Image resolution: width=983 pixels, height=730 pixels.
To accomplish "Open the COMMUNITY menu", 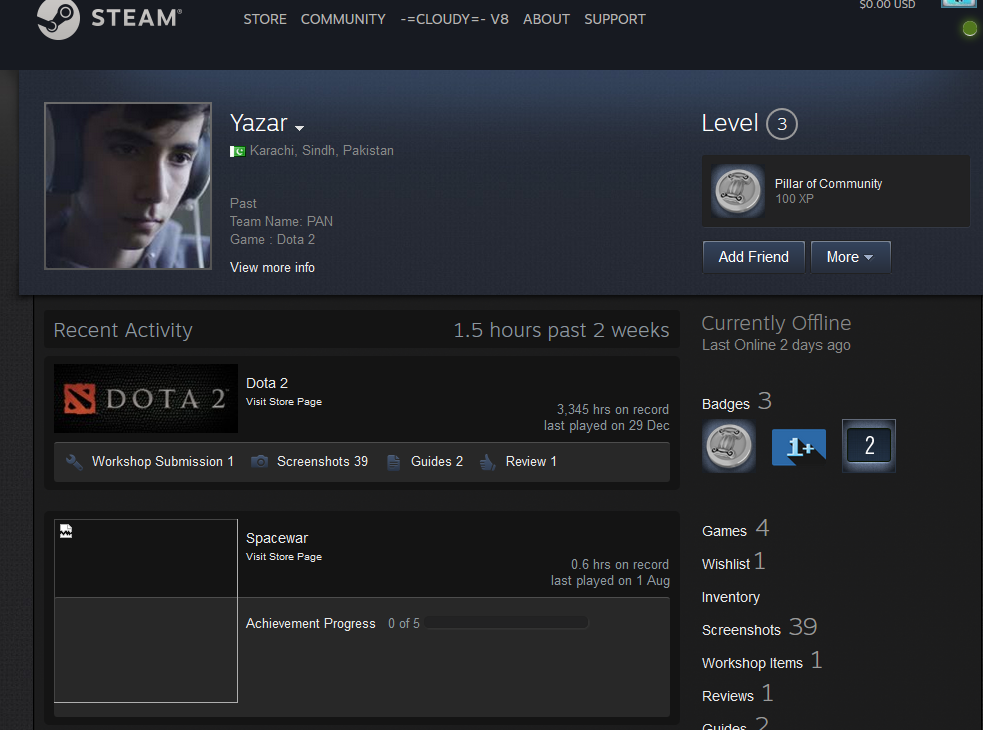I will [343, 19].
